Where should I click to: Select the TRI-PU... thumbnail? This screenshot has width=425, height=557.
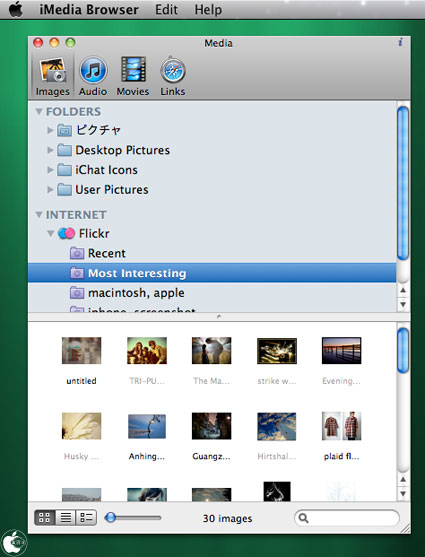[x=147, y=351]
